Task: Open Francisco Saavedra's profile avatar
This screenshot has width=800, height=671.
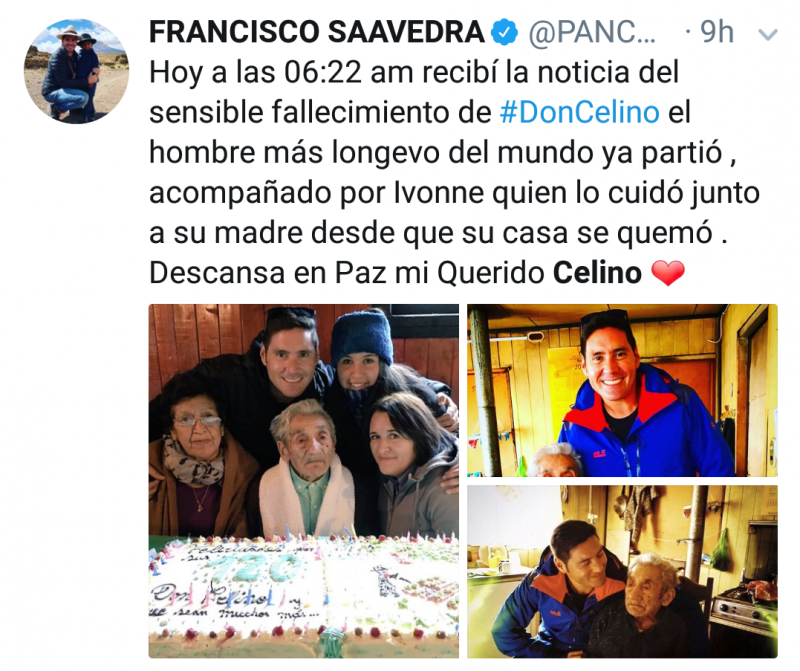Action: (x=77, y=71)
